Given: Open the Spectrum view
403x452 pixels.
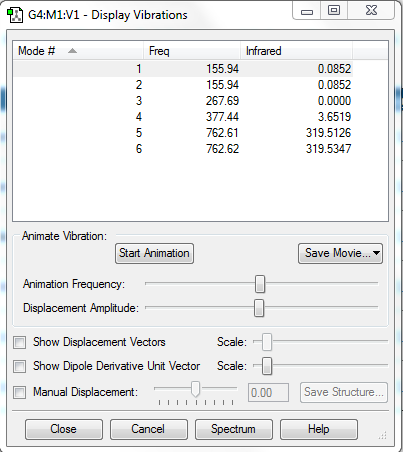Looking at the screenshot, I should point(234,429).
